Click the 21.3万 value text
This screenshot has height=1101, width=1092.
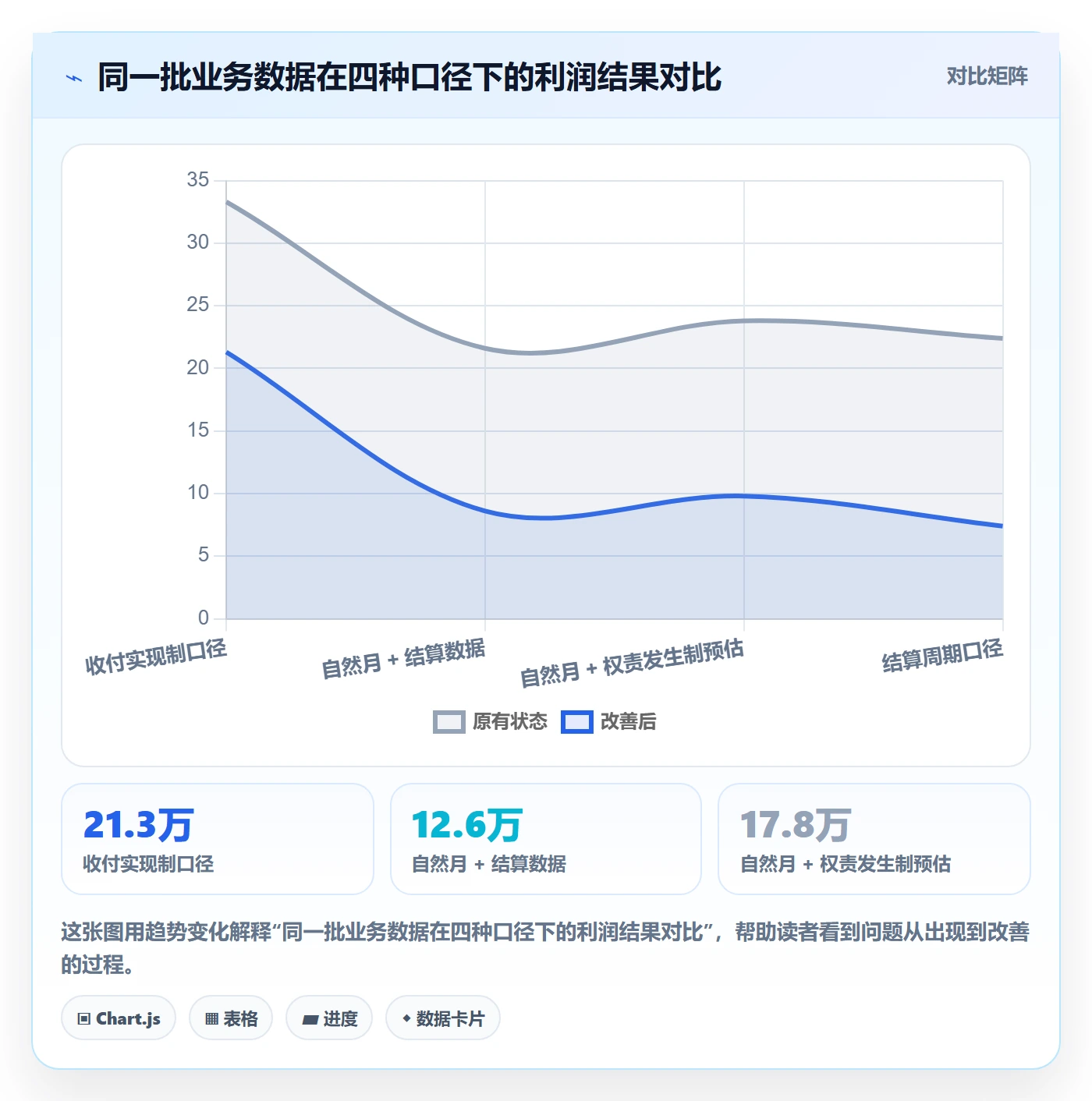(x=138, y=824)
